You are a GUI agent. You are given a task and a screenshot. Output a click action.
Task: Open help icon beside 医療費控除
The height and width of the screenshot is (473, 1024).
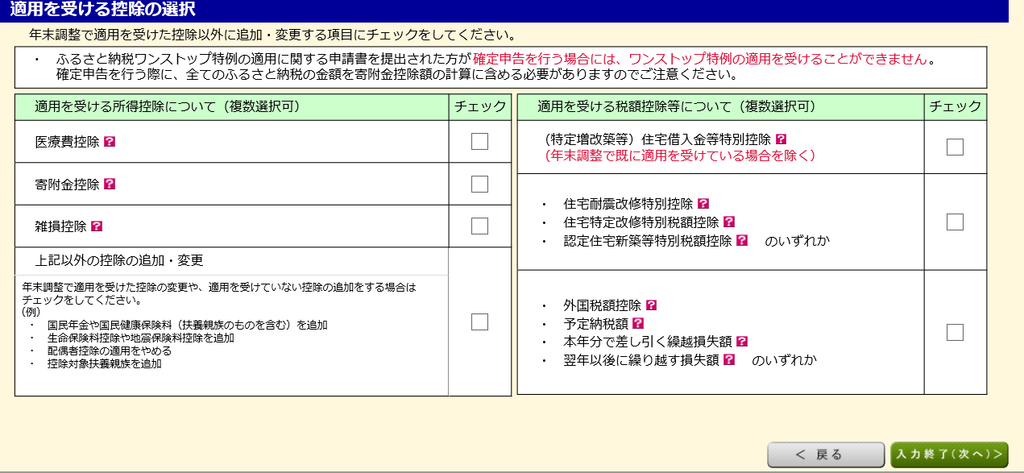pyautogui.click(x=109, y=142)
